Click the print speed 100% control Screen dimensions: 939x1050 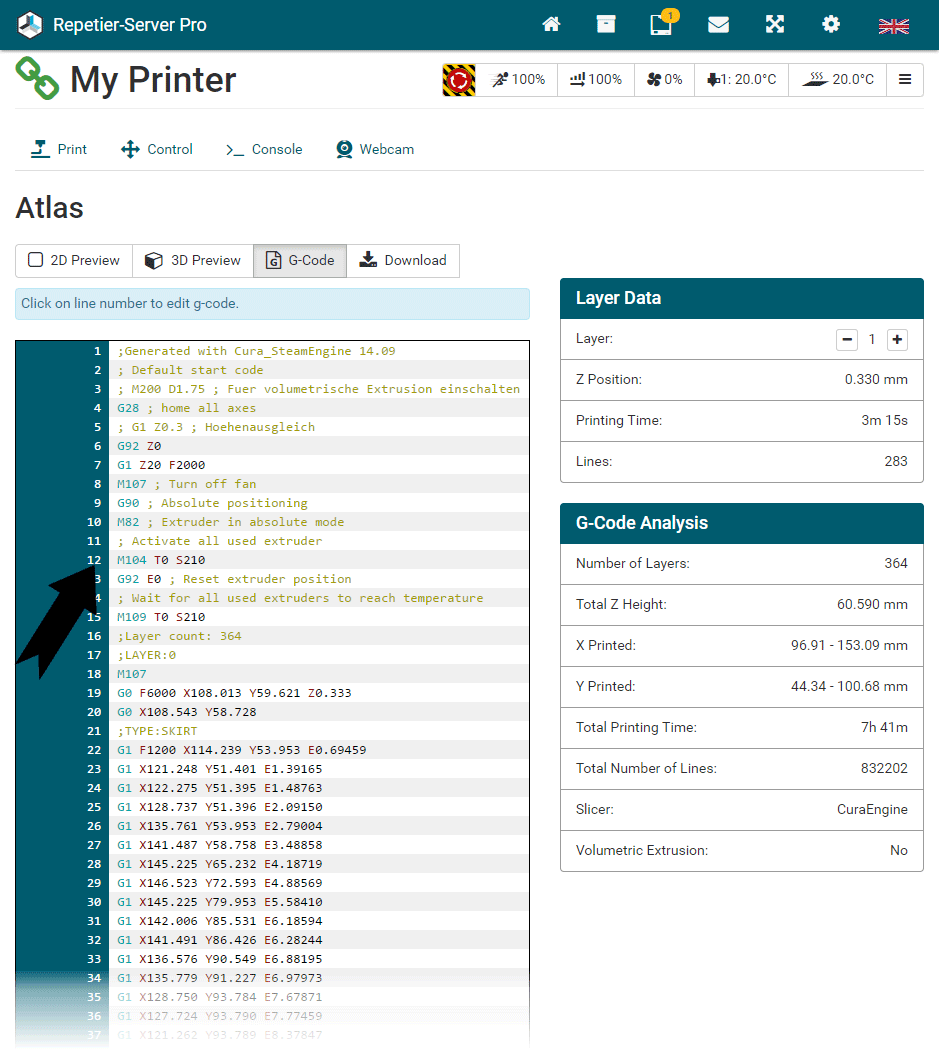517,80
